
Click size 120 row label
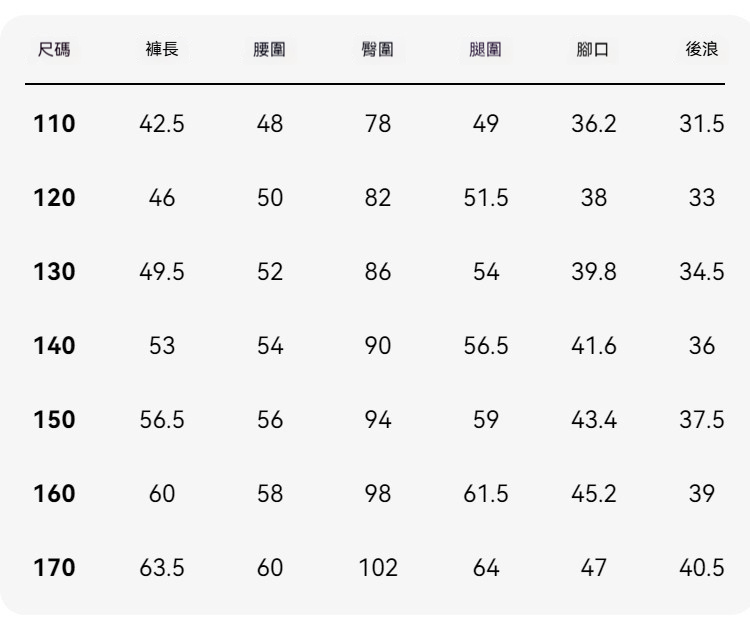55,198
